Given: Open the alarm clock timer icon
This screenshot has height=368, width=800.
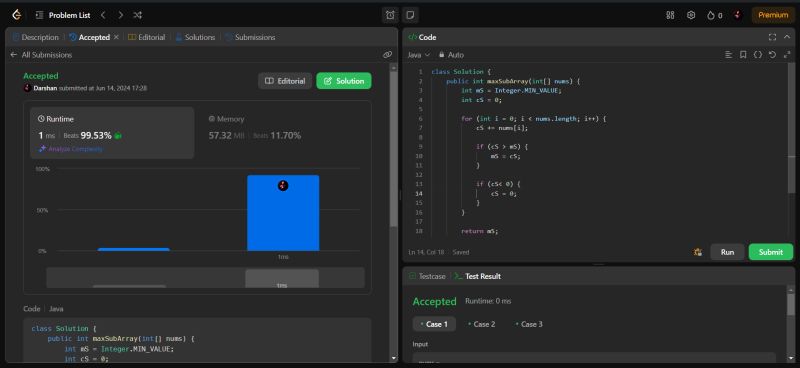Looking at the screenshot, I should pos(390,15).
